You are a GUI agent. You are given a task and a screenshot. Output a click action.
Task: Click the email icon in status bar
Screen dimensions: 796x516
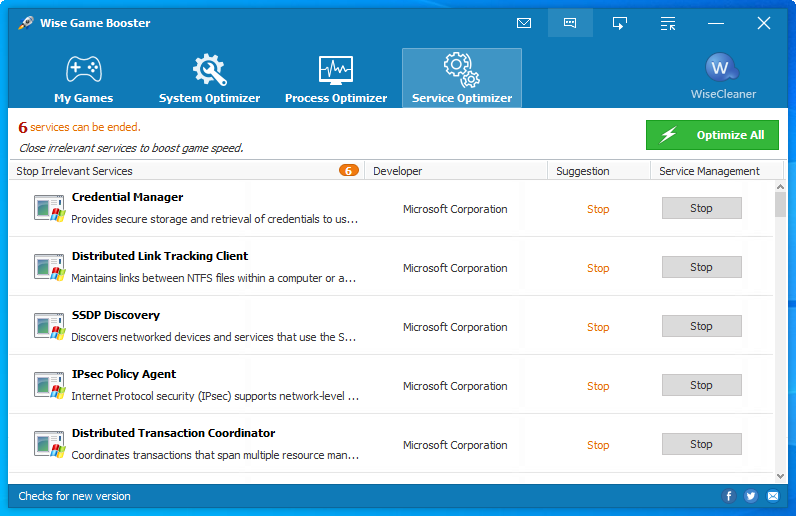[773, 496]
